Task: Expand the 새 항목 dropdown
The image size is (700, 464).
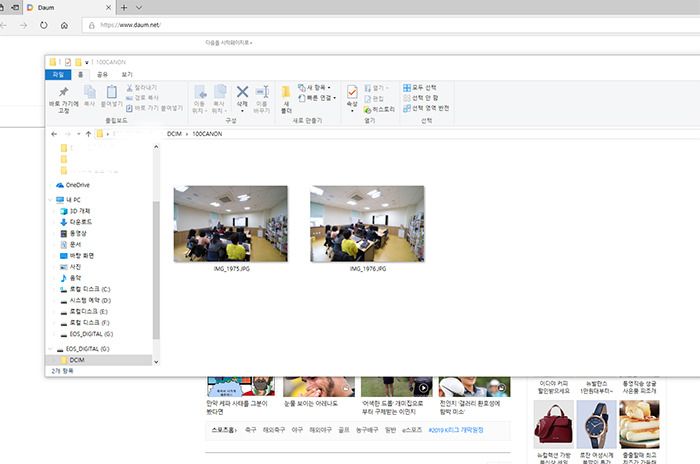Action: (314, 88)
